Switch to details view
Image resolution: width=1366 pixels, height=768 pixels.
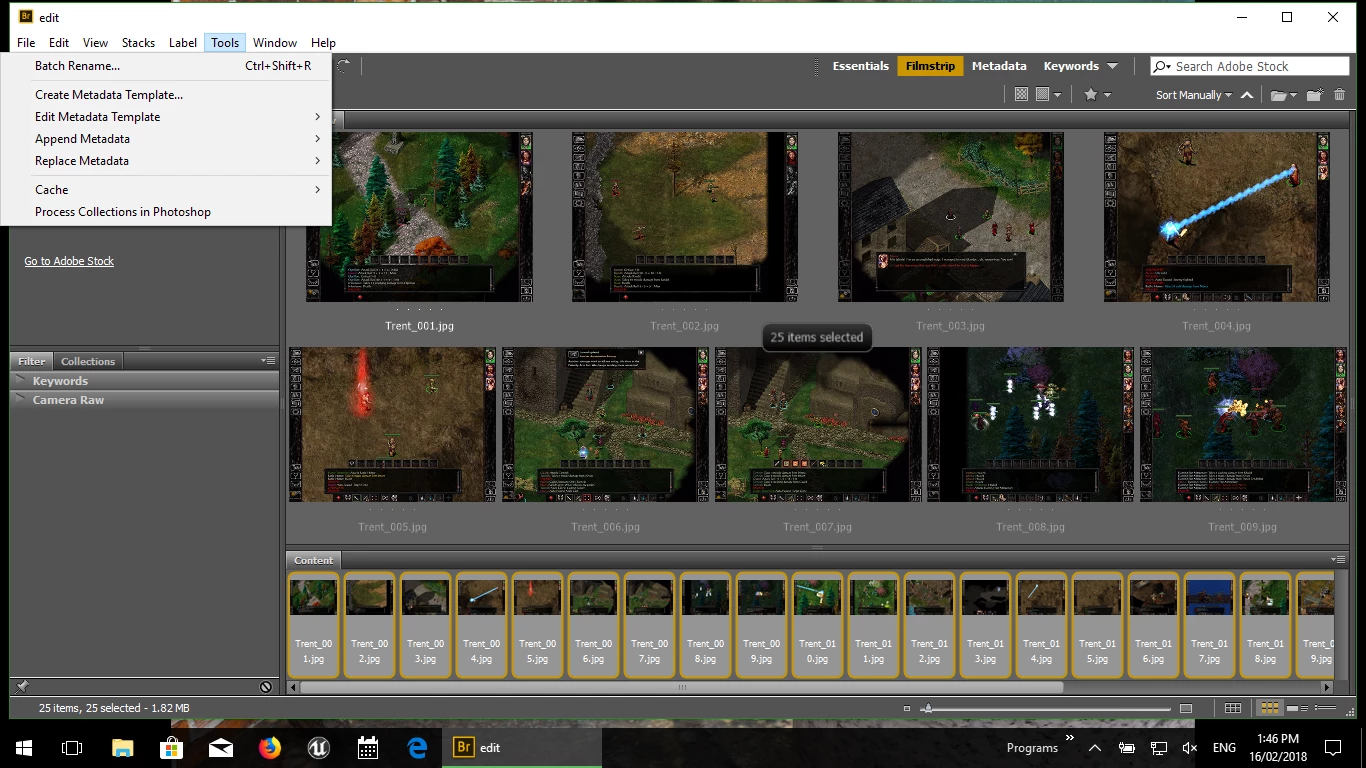1297,708
